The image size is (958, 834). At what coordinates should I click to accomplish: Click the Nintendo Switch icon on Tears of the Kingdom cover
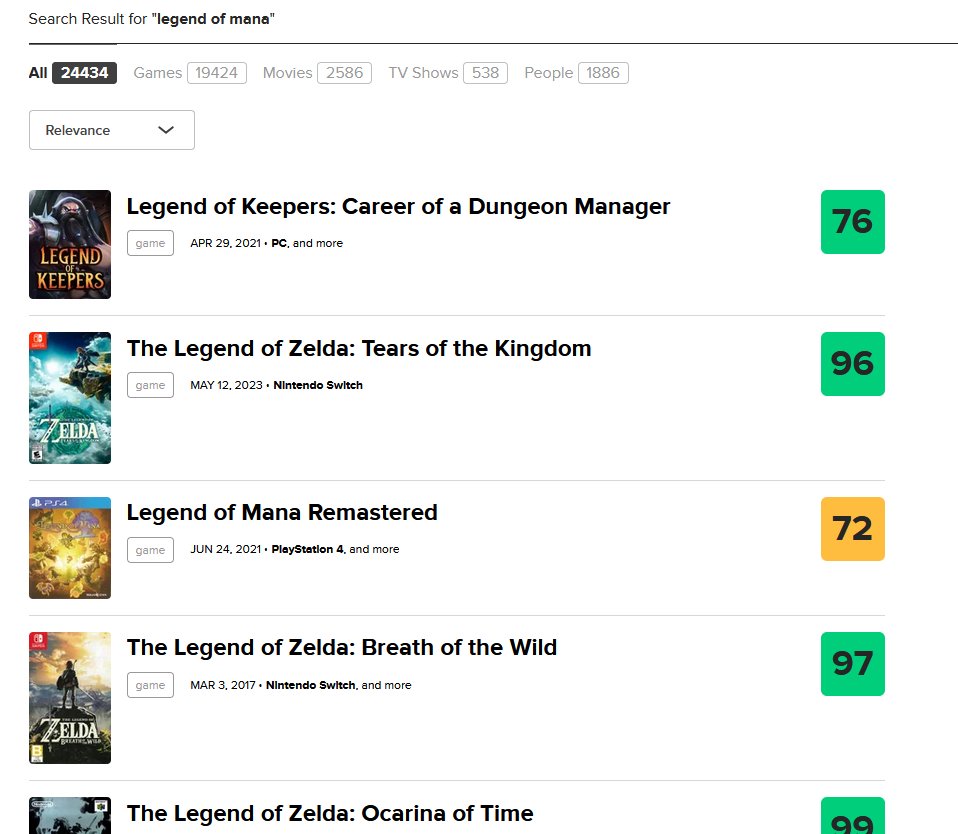pos(36,340)
